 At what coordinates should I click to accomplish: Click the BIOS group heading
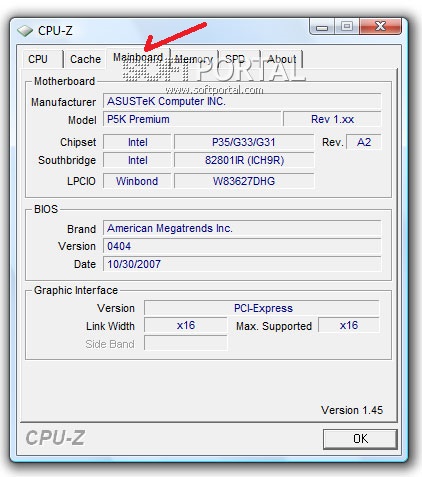(x=46, y=209)
